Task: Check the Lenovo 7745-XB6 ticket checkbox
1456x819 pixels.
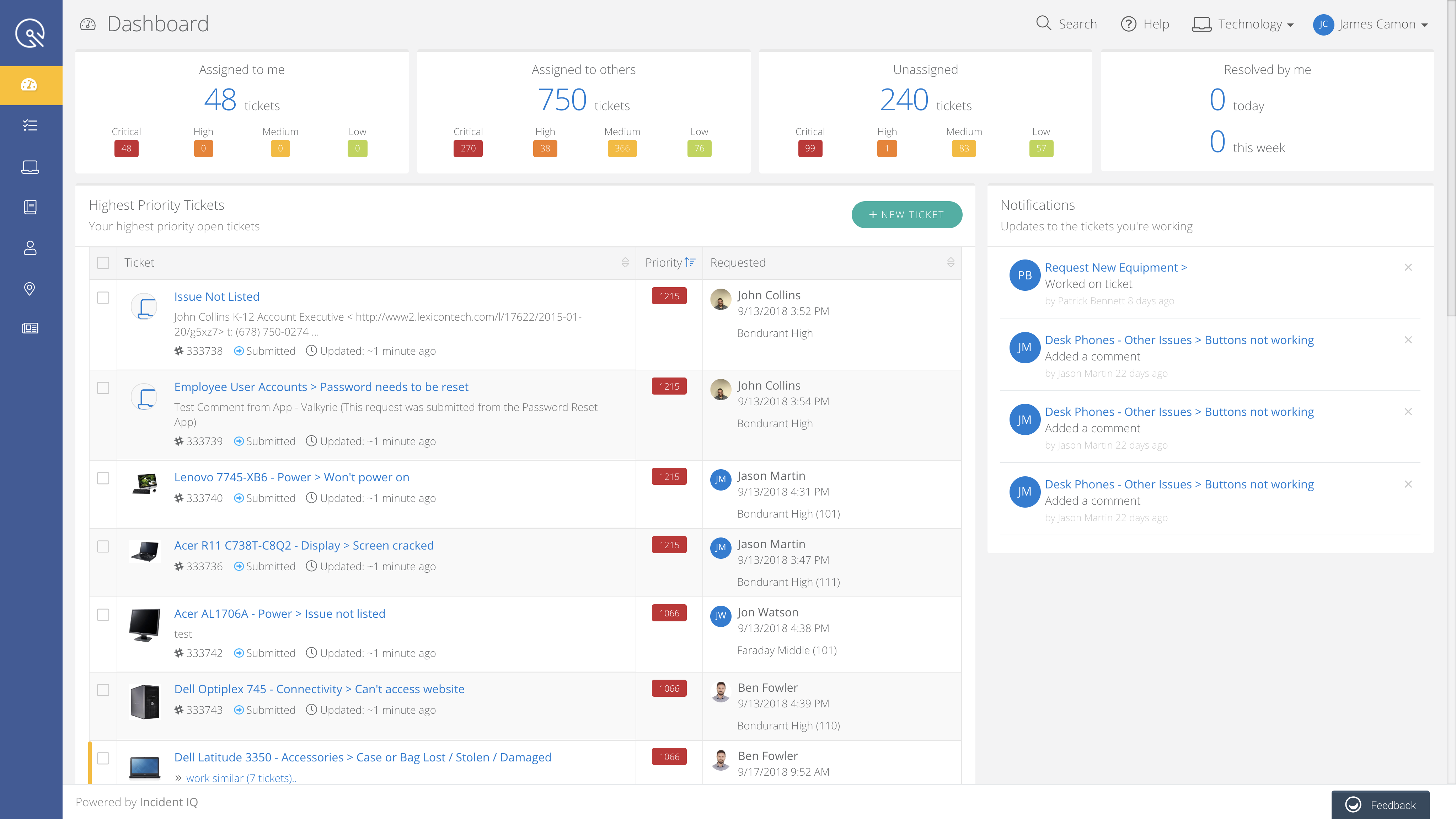Action: [x=103, y=478]
